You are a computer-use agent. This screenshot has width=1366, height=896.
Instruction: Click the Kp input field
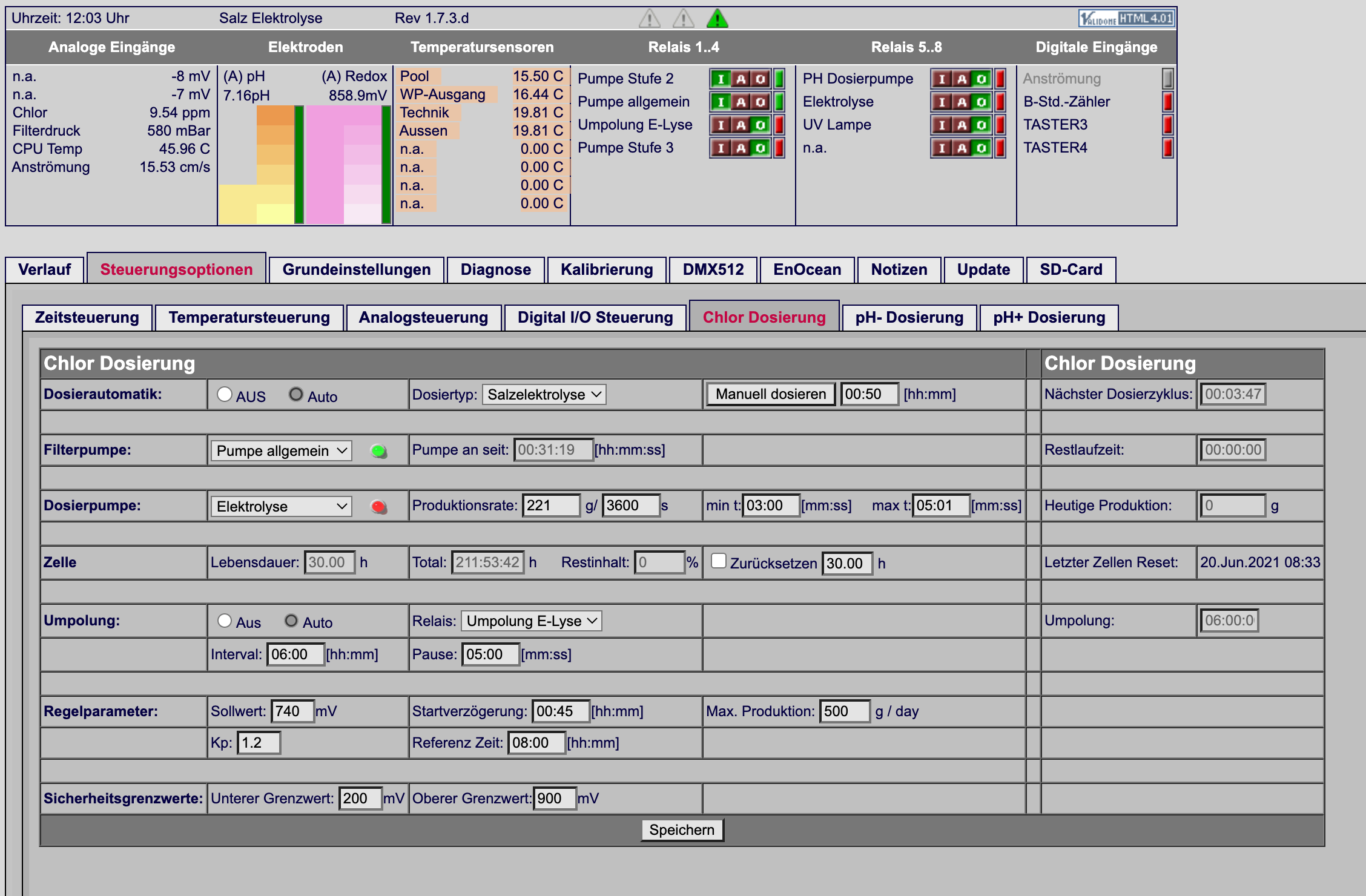point(259,743)
